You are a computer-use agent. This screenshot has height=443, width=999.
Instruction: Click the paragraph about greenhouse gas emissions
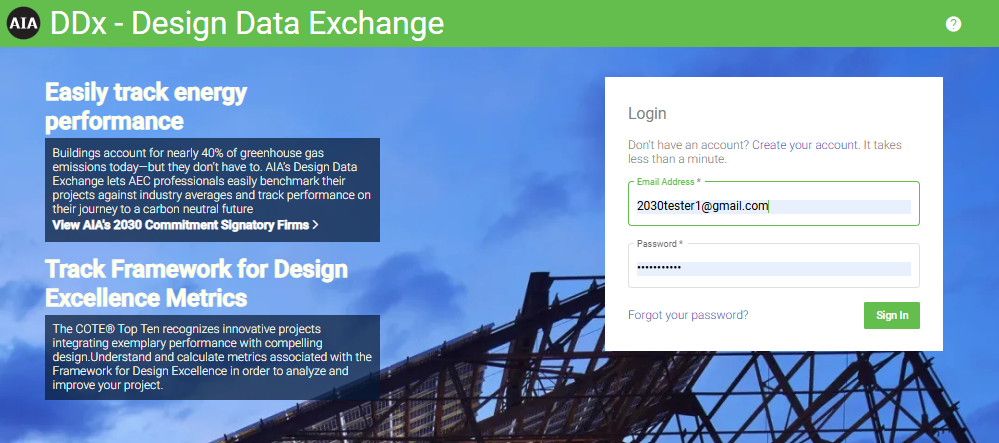point(212,181)
